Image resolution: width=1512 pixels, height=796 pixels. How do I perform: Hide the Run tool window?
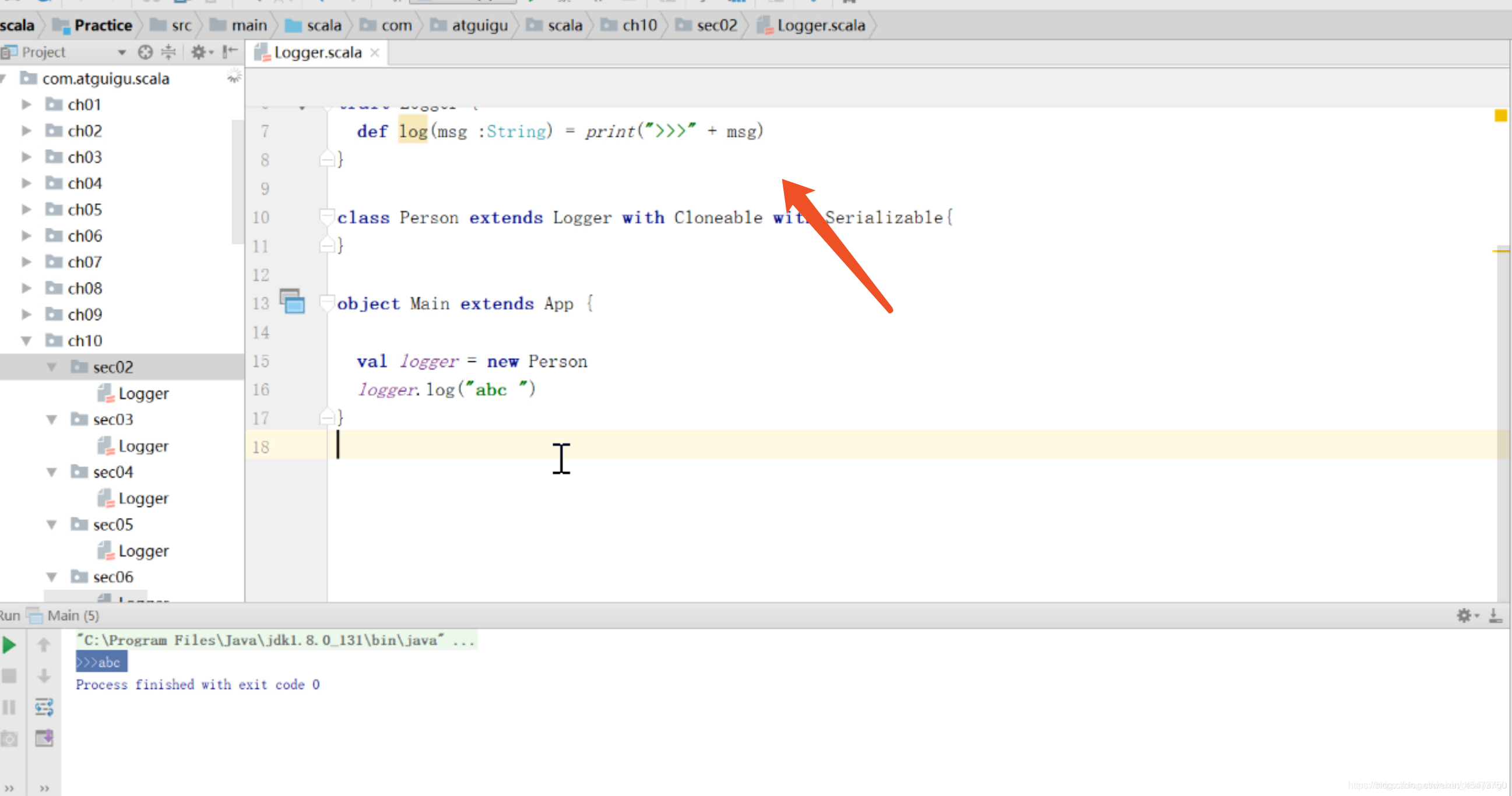click(1496, 615)
